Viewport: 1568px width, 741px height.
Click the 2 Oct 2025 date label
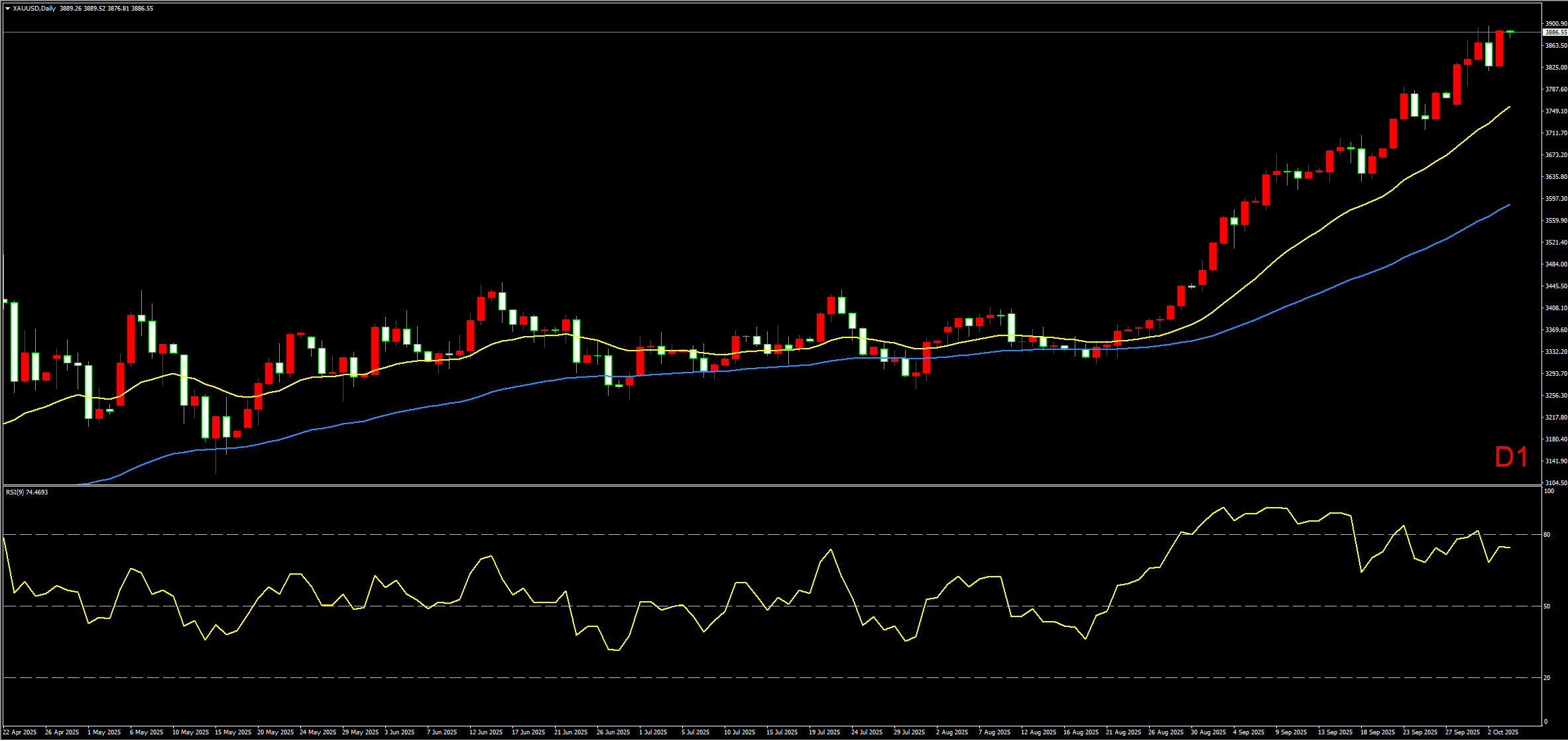pyautogui.click(x=1502, y=732)
